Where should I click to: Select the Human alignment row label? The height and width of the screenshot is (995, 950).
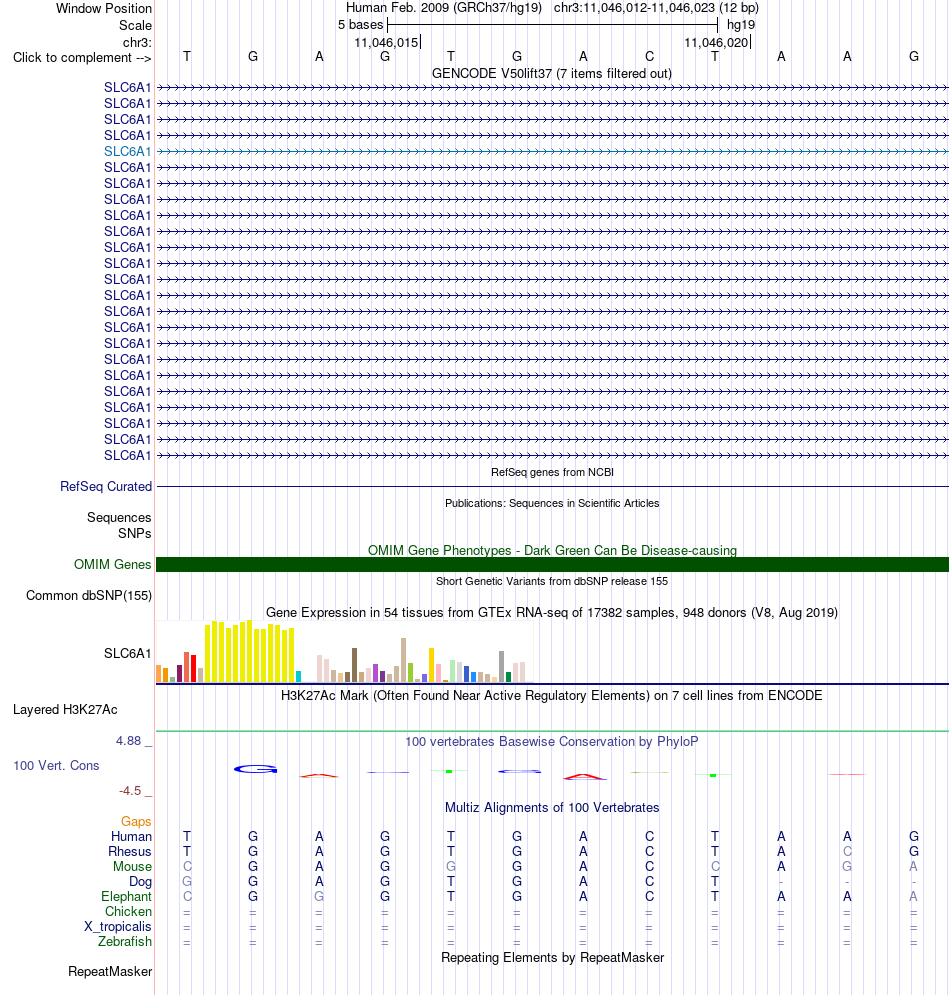(x=131, y=837)
